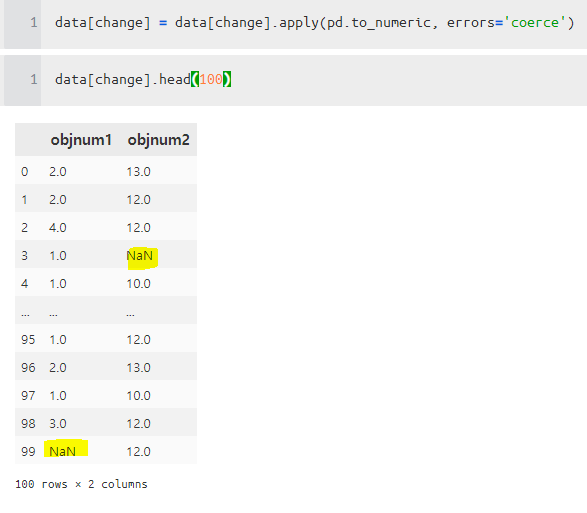
Task: Click index label 96
Action: point(28,367)
